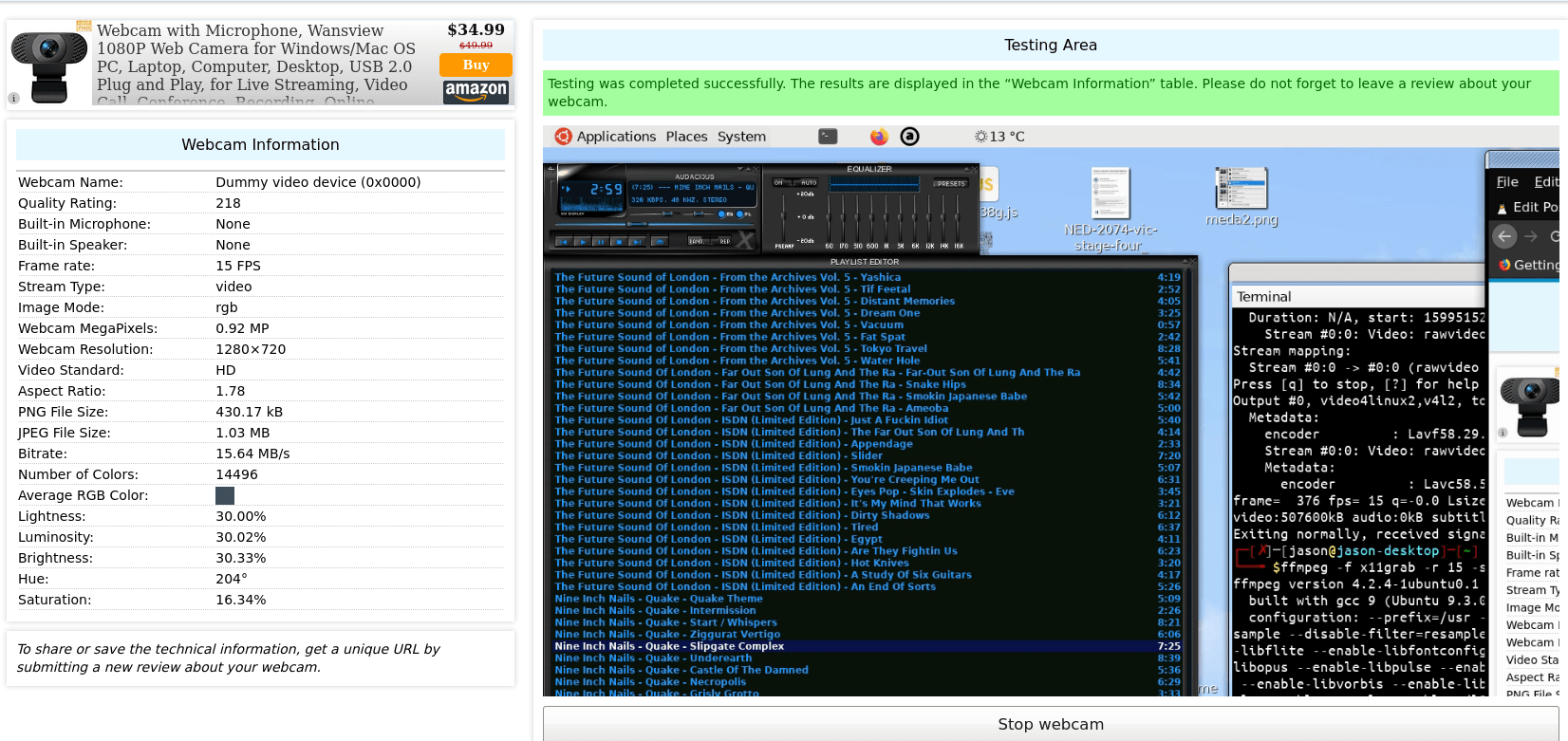Toggle the Audacious equalizer window button
The height and width of the screenshot is (741, 1568).
pos(723,214)
